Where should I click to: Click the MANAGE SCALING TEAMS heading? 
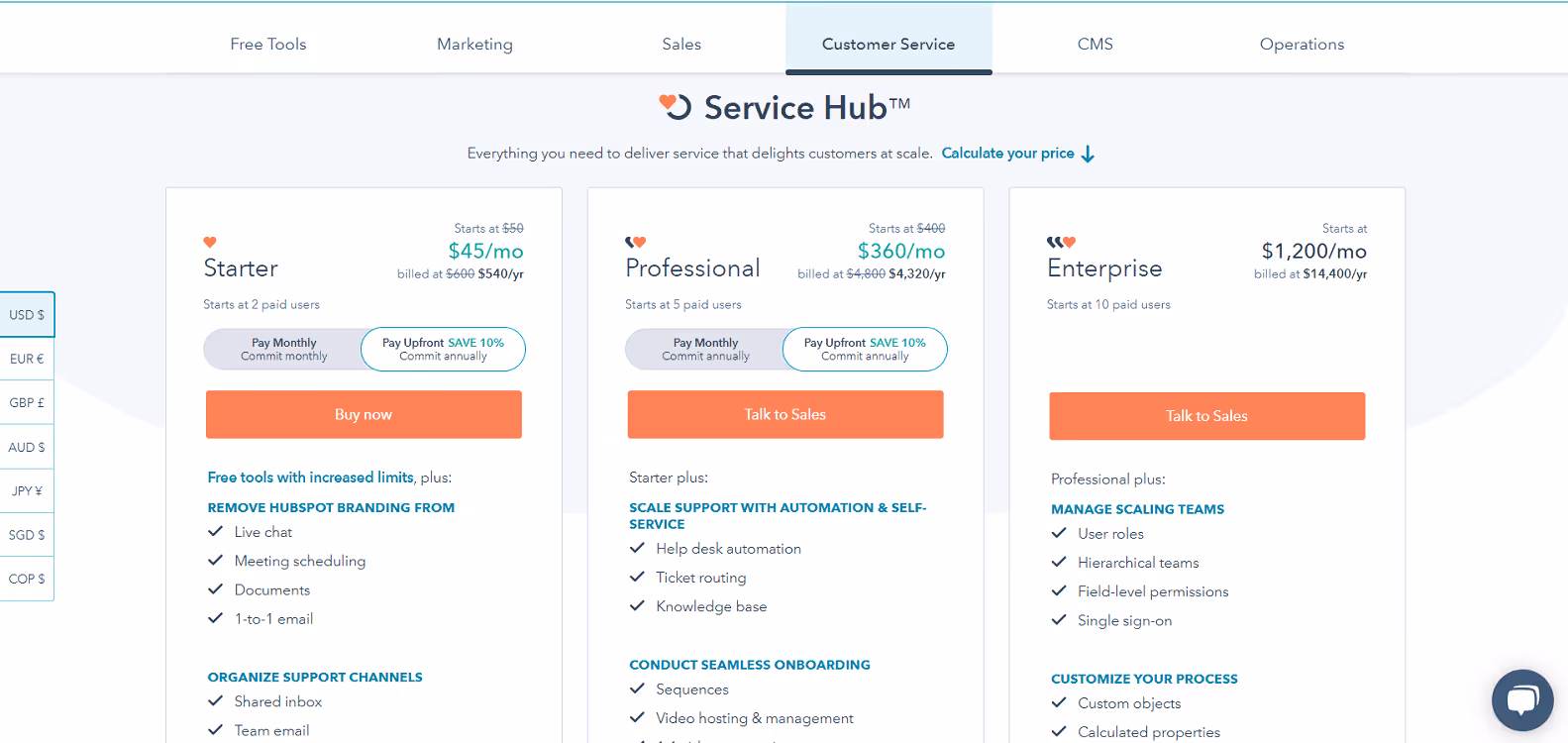pyautogui.click(x=1137, y=509)
